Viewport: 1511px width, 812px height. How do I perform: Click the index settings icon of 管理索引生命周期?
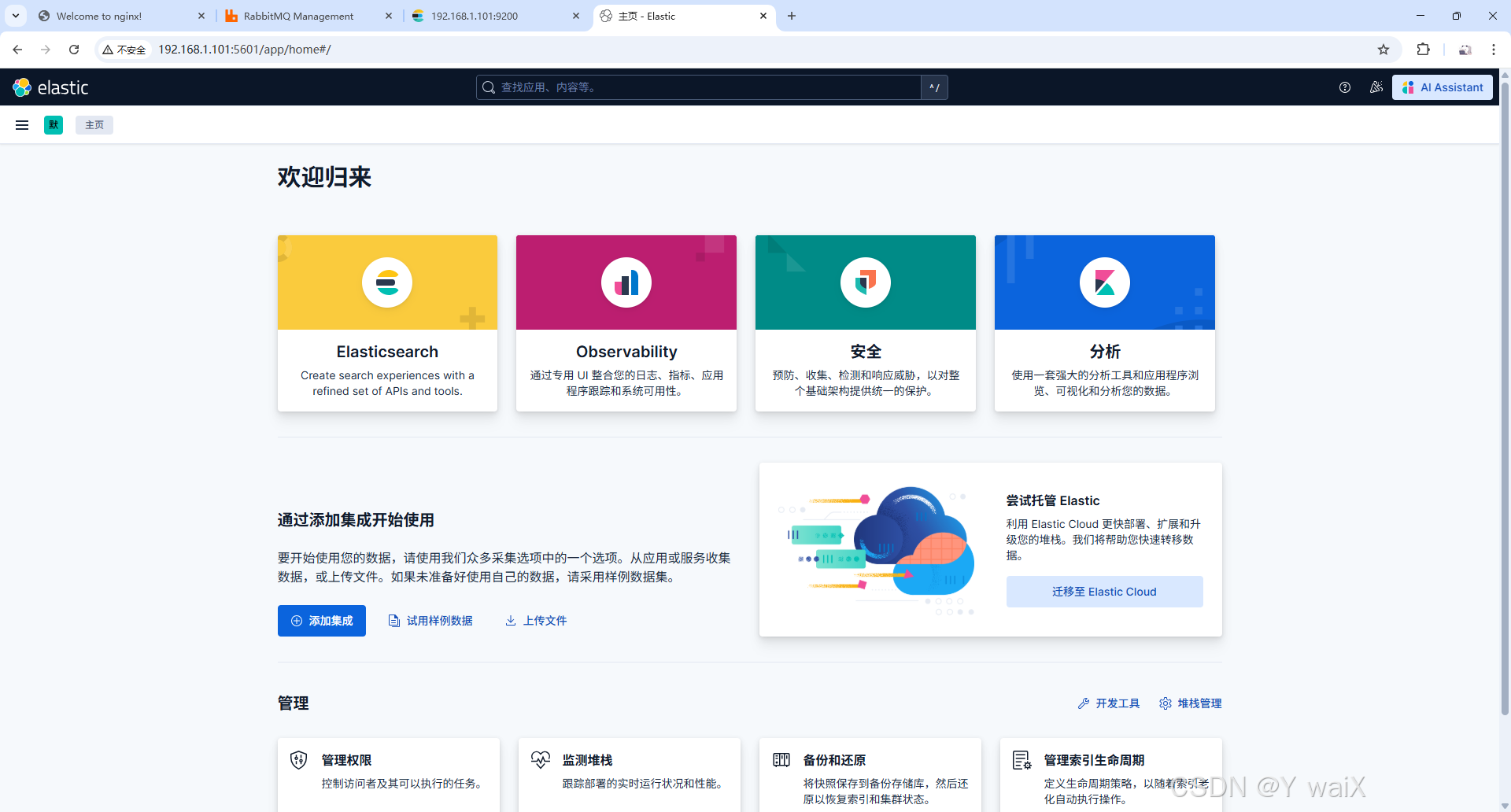click(1022, 760)
